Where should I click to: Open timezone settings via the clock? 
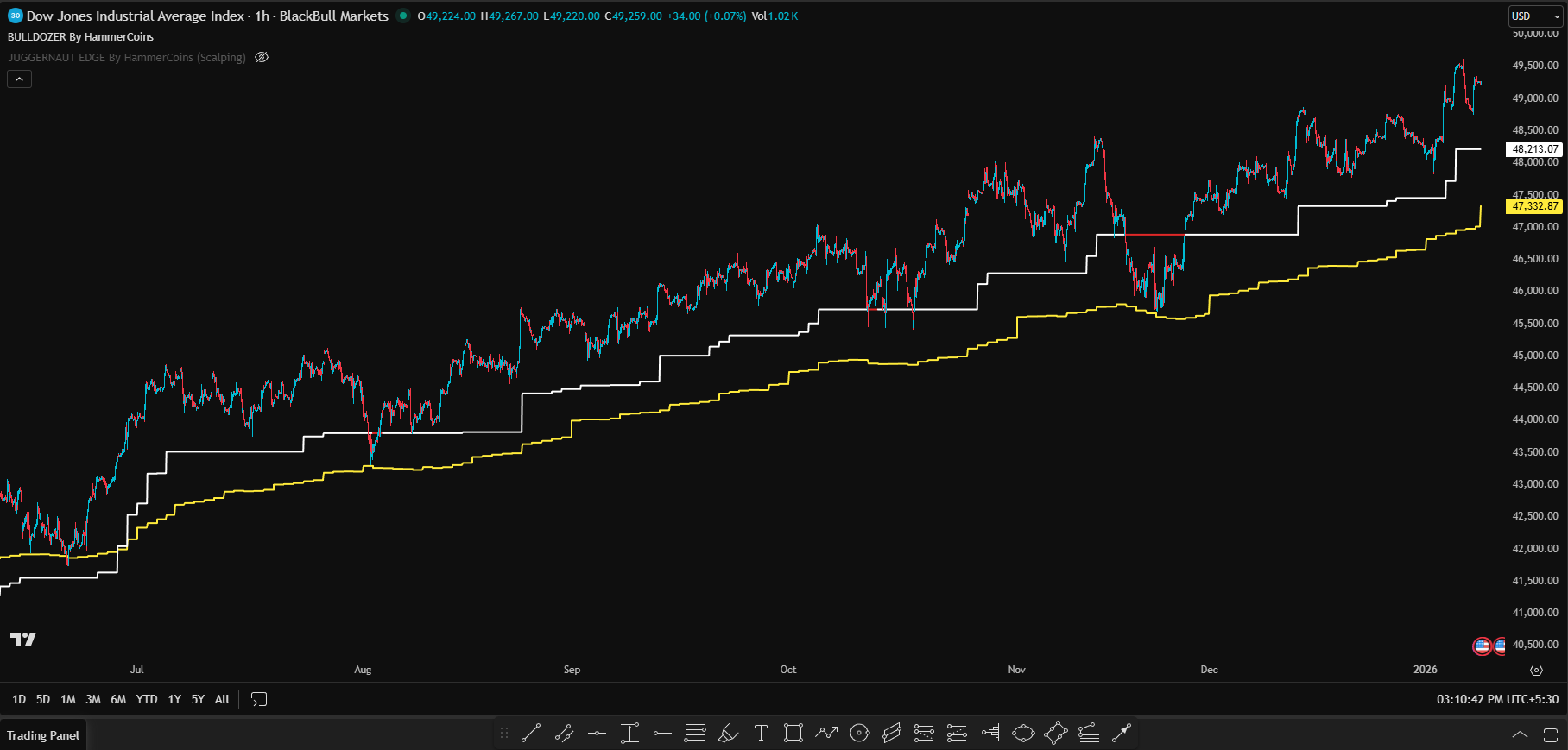tap(1497, 699)
